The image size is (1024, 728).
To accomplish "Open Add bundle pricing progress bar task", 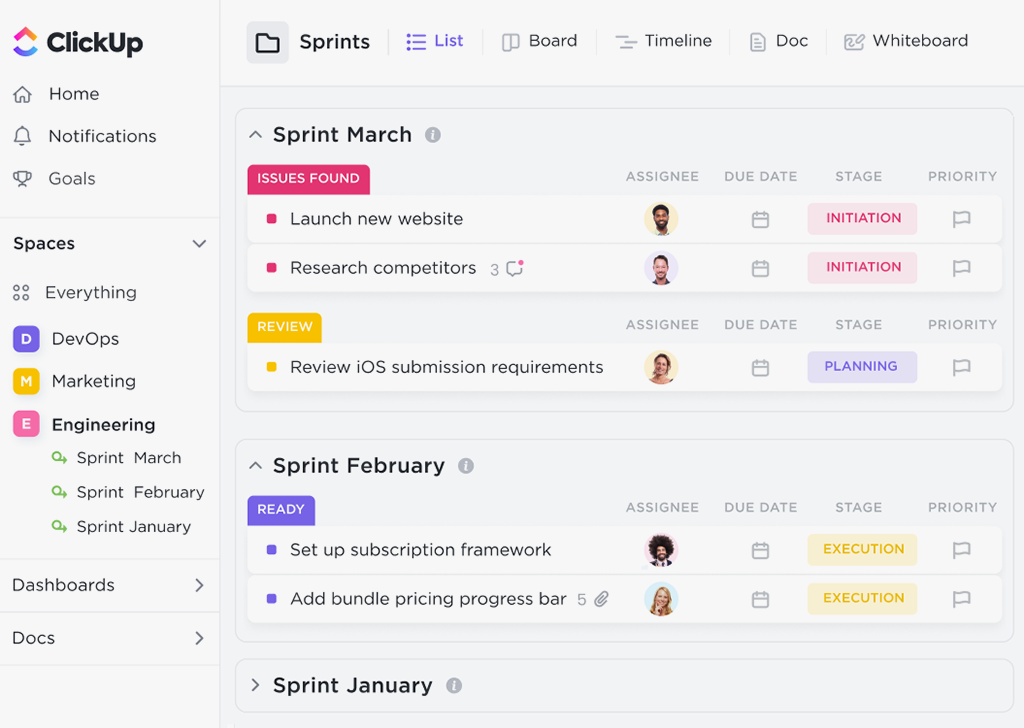I will point(428,599).
